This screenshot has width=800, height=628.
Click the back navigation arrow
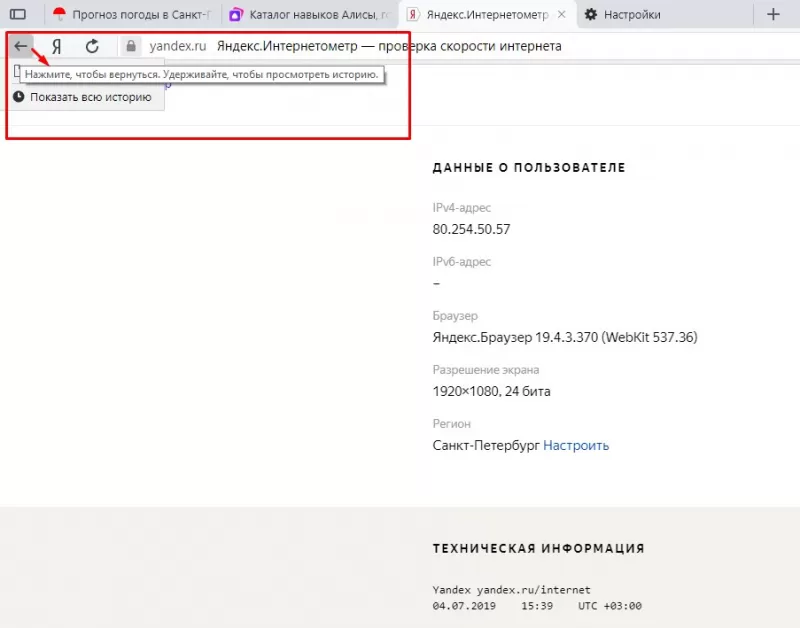pyautogui.click(x=20, y=46)
